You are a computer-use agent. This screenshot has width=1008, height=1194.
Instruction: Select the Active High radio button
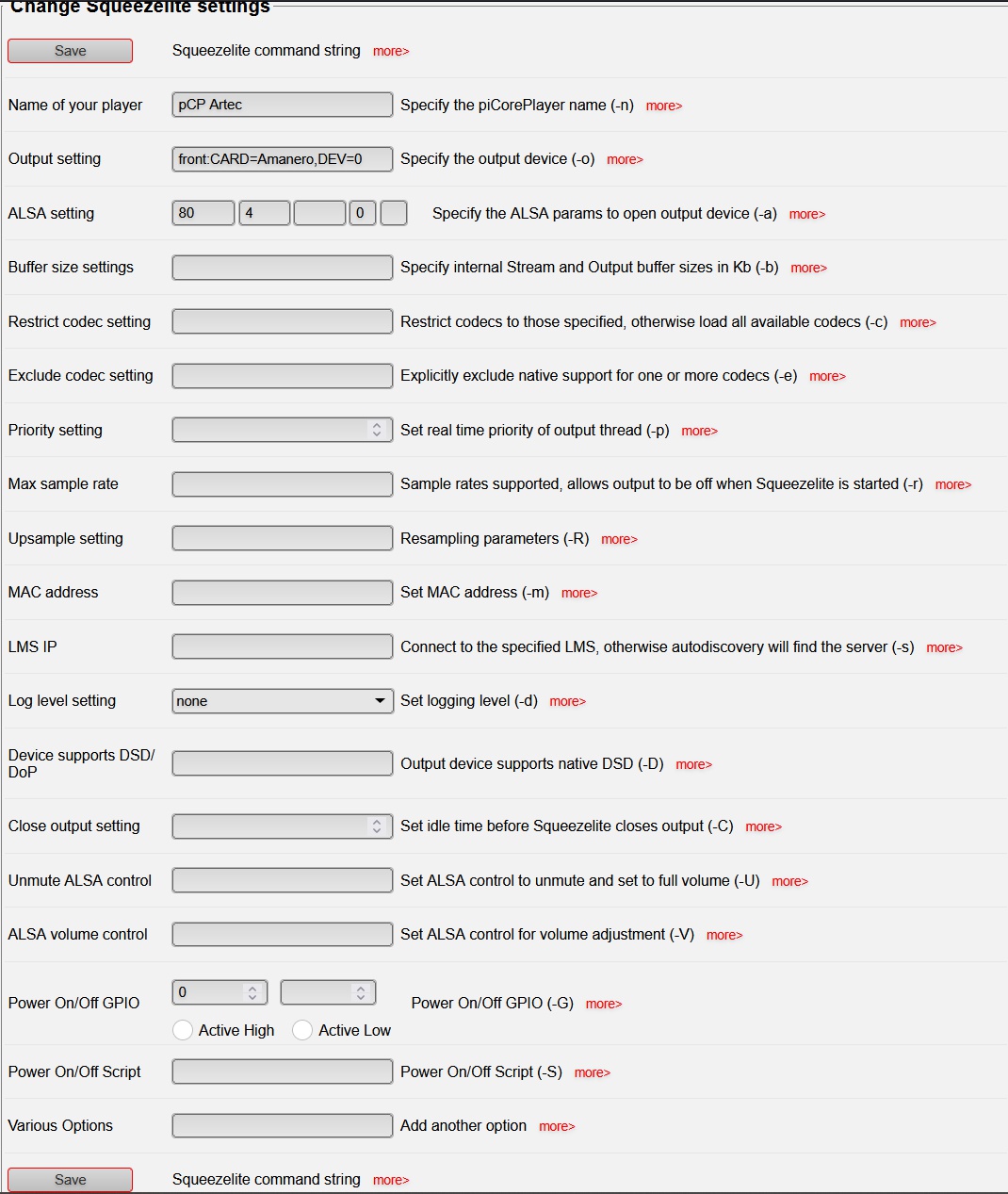(x=183, y=1030)
